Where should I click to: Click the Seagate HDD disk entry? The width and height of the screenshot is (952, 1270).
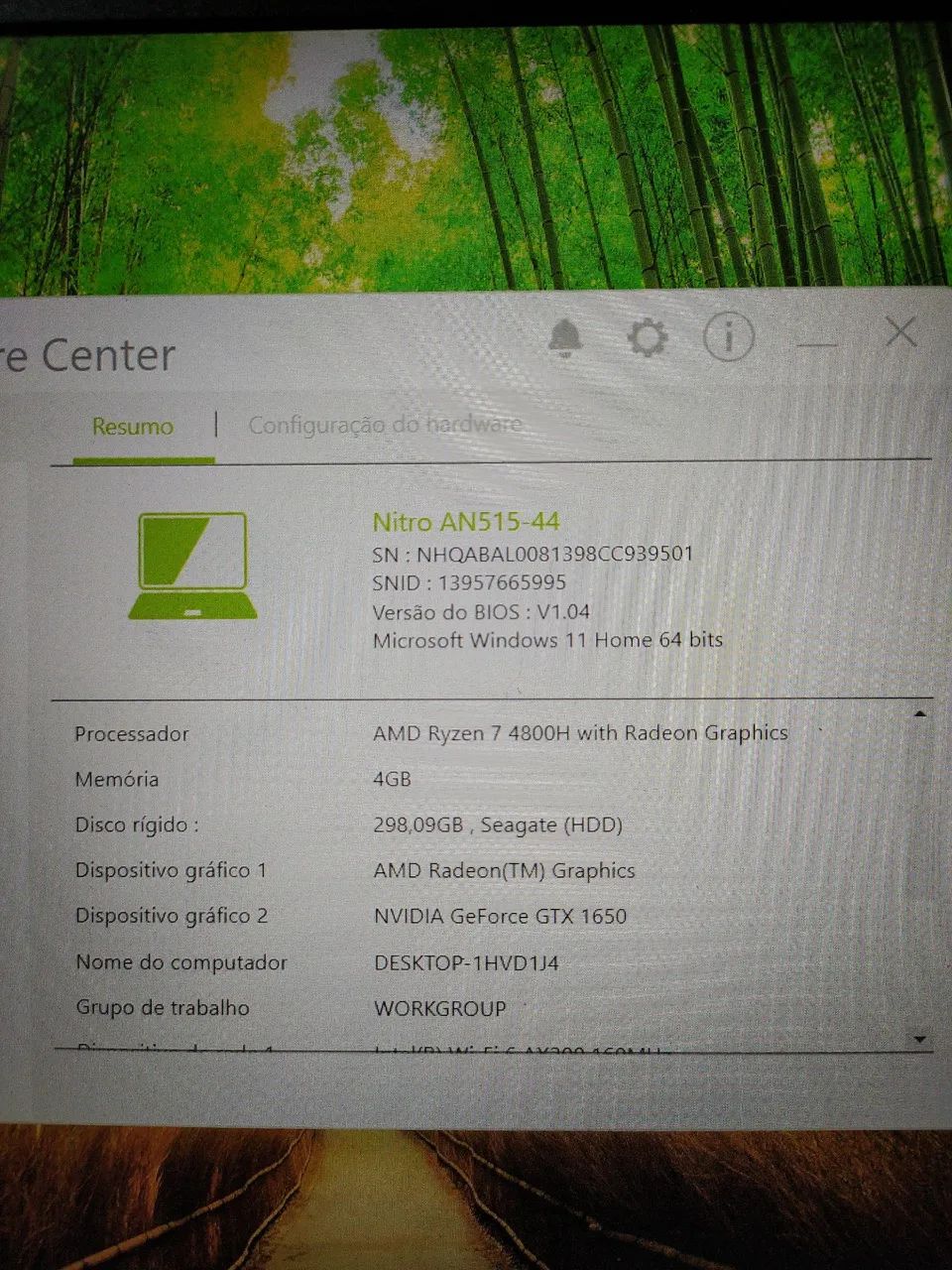[x=498, y=825]
